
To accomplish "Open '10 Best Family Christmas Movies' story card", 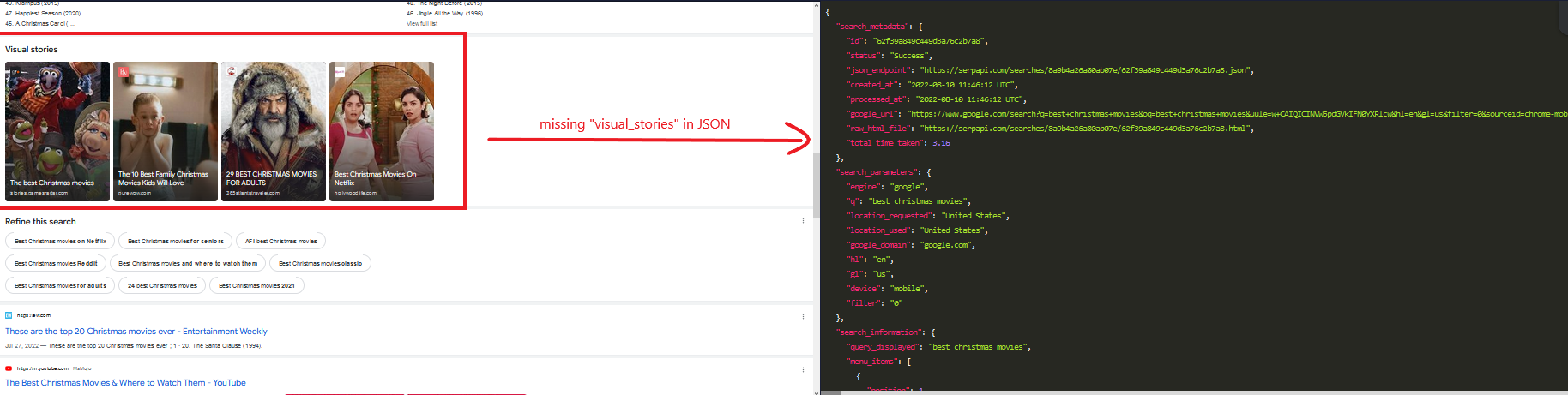I will pyautogui.click(x=166, y=131).
